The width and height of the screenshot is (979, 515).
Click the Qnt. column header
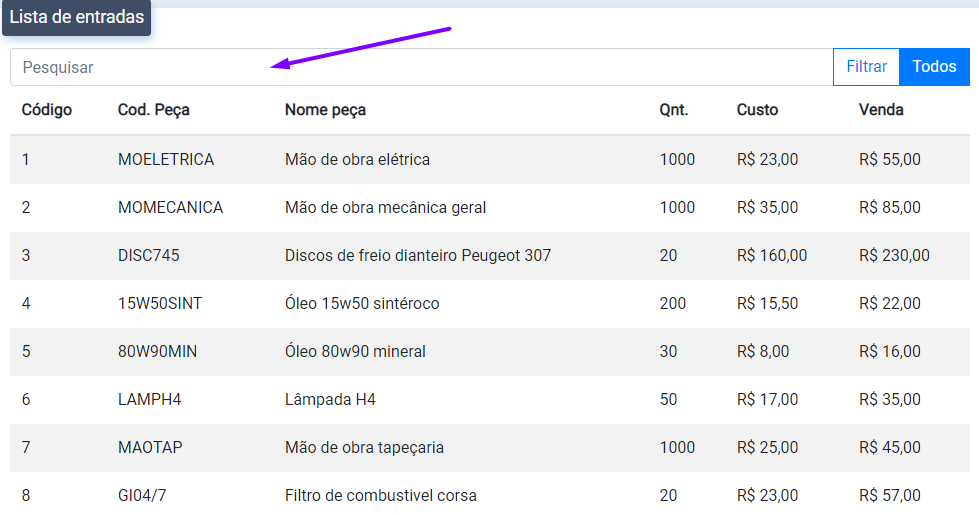click(x=673, y=110)
